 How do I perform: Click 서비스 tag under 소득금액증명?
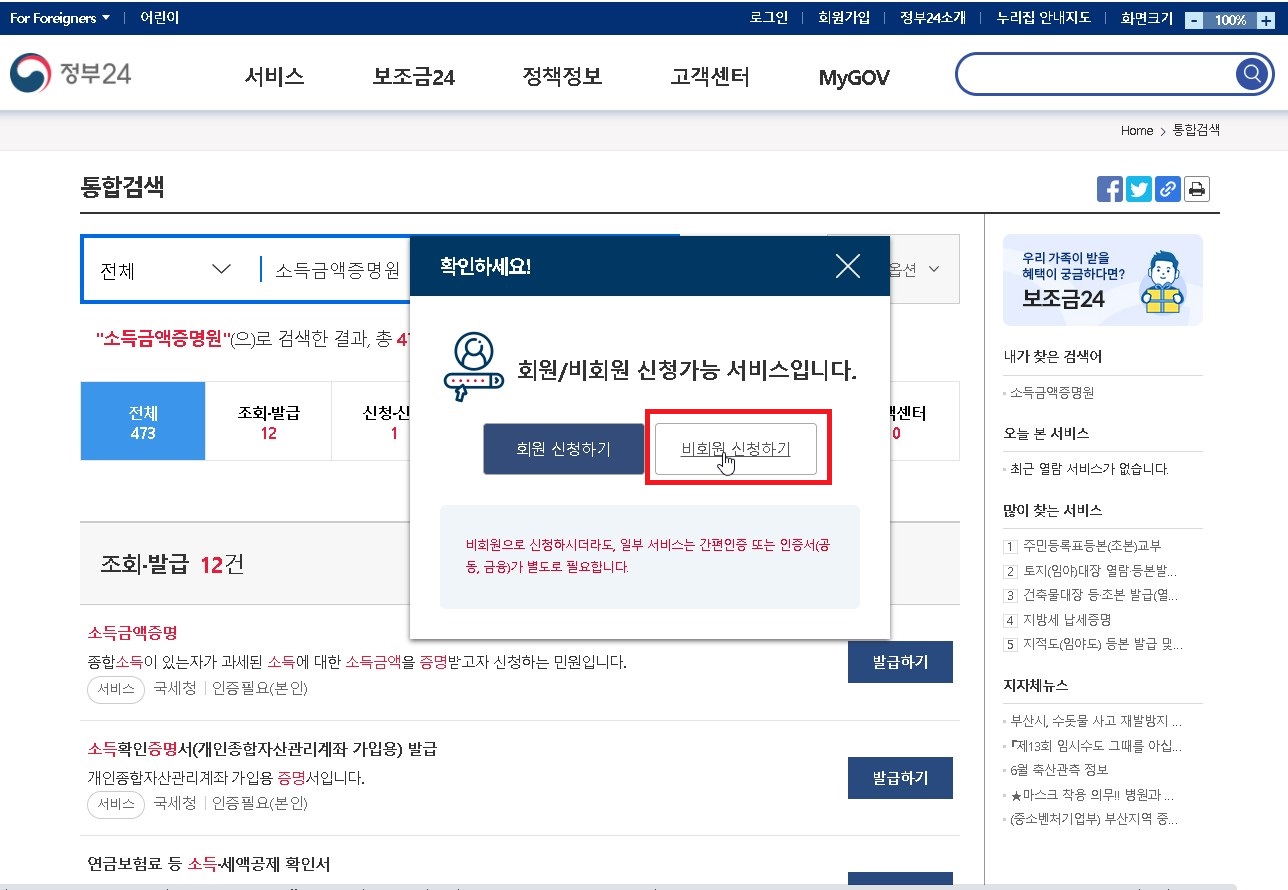[116, 689]
